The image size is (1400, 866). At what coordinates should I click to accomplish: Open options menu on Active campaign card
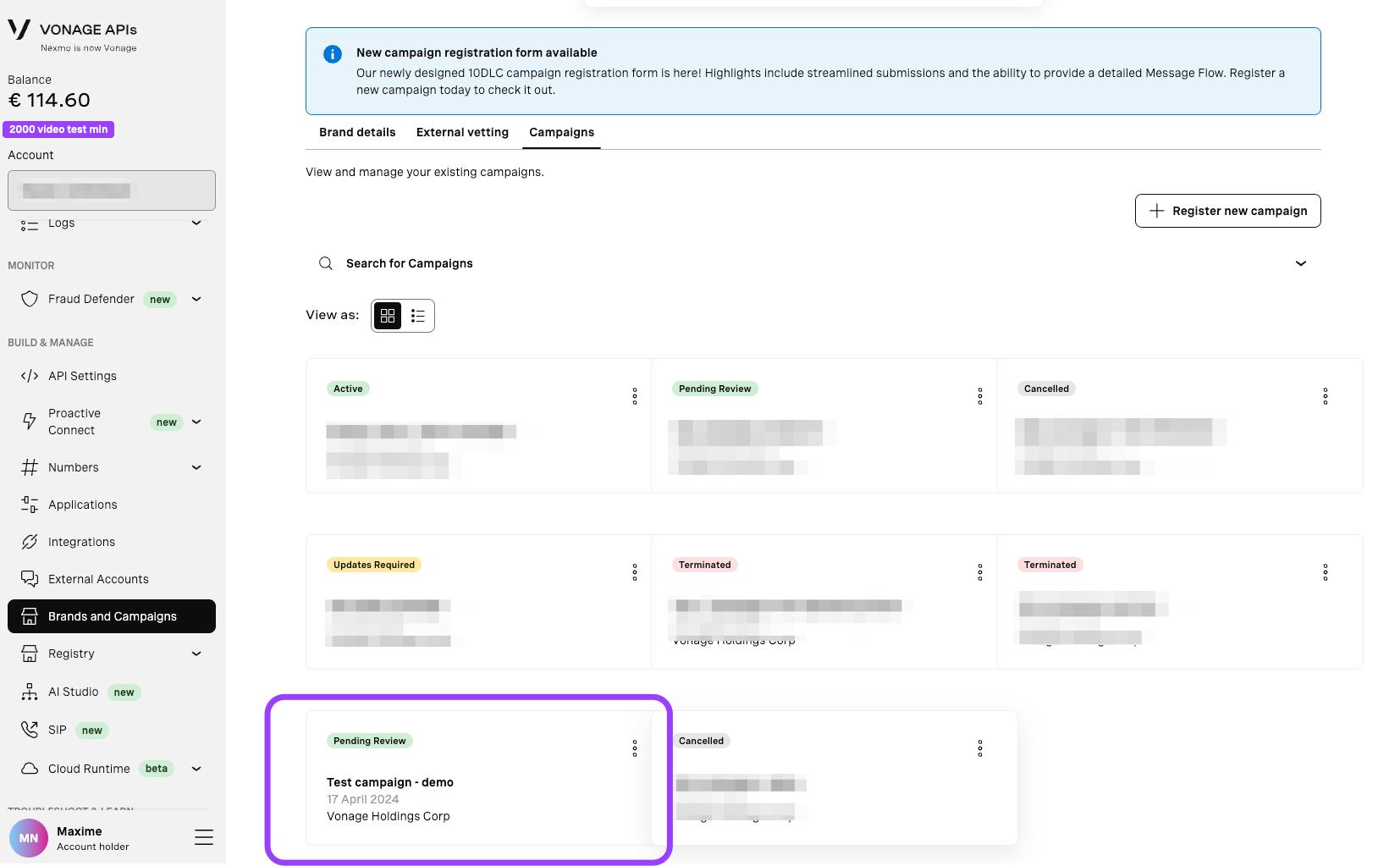tap(635, 396)
